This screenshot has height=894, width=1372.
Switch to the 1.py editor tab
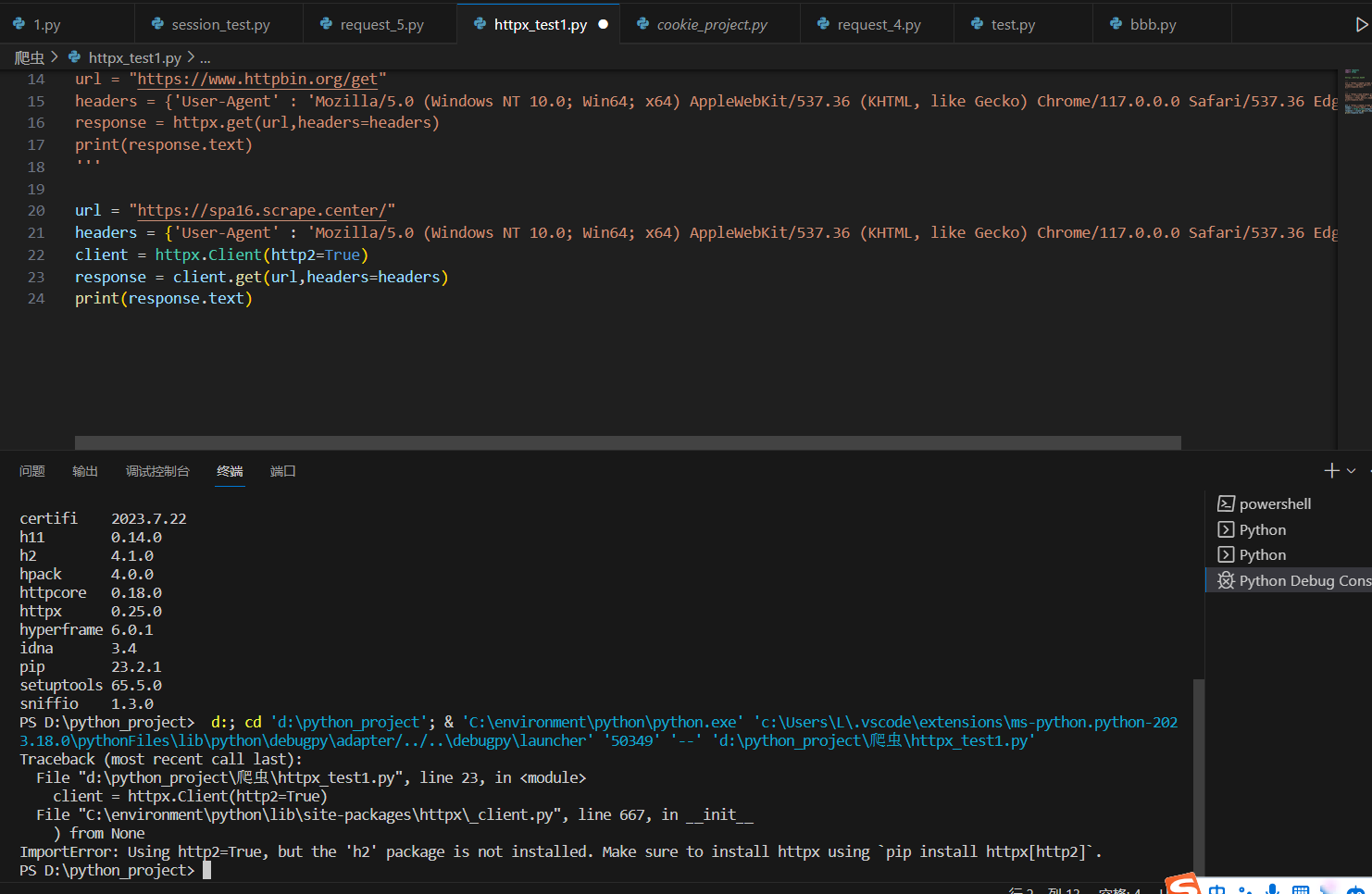click(67, 24)
